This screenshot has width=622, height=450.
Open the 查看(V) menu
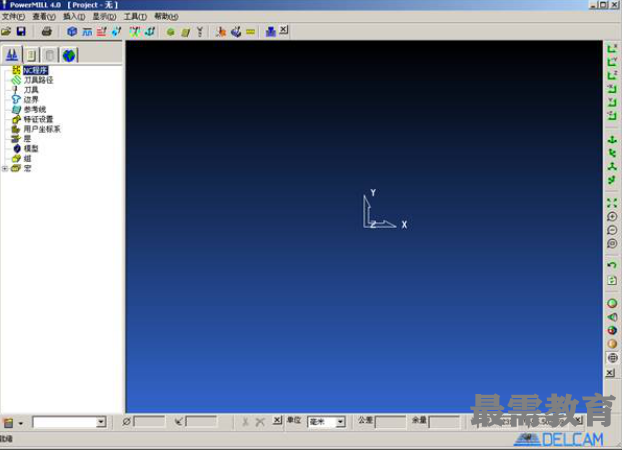click(x=44, y=17)
